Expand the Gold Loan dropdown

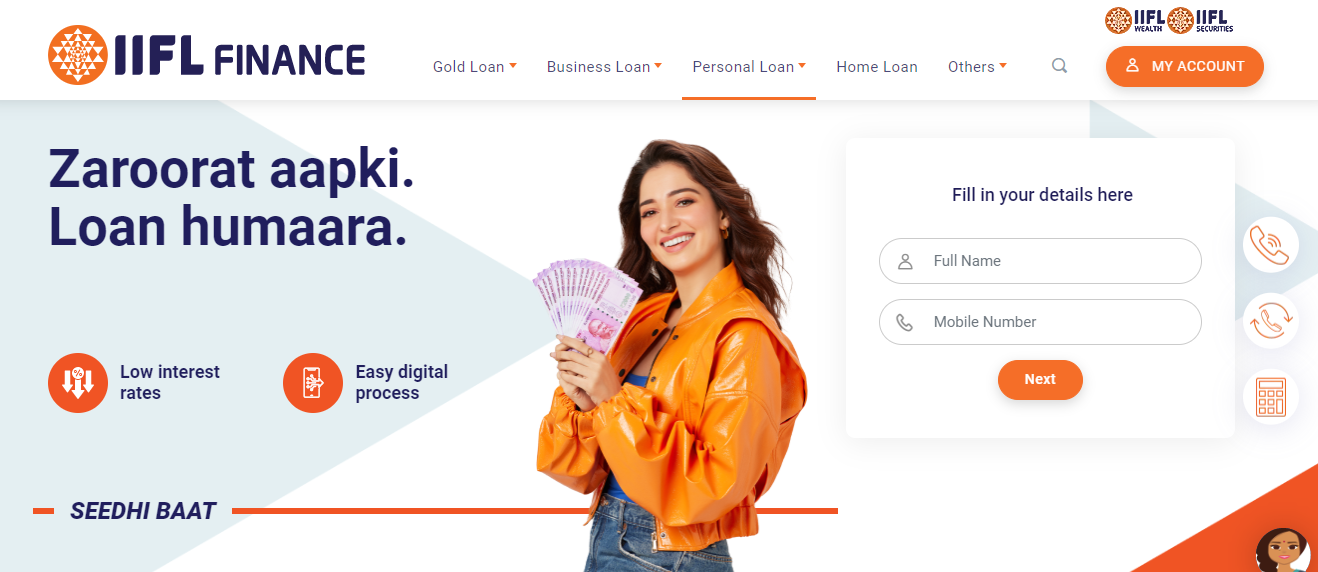tap(475, 67)
